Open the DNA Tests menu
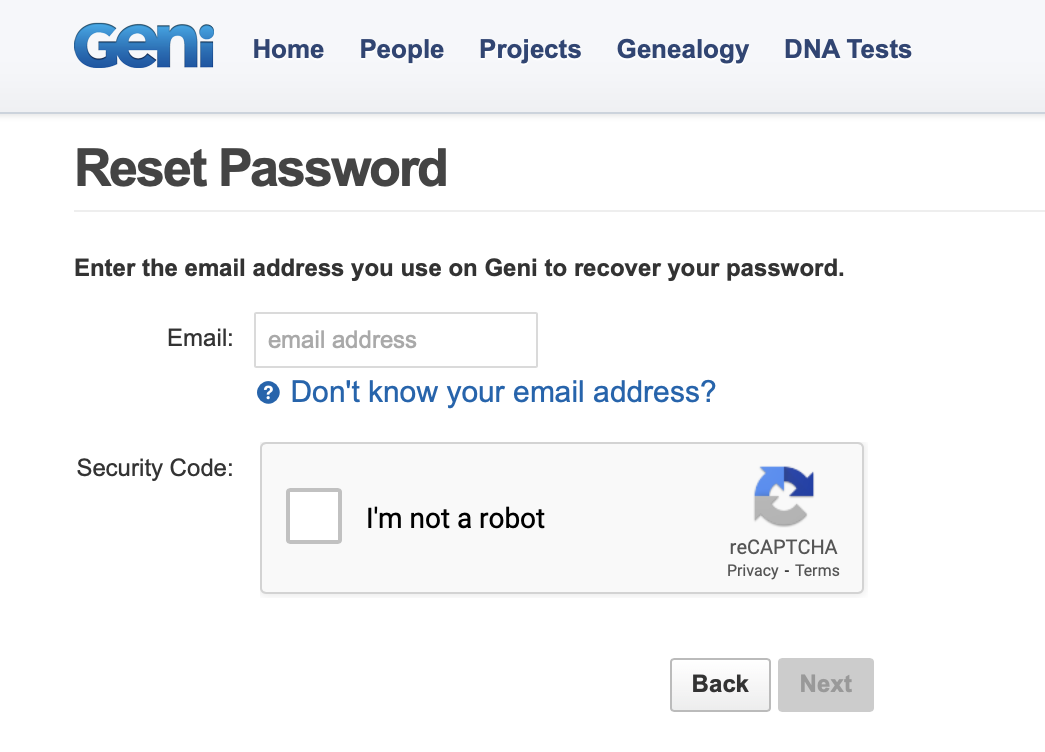This screenshot has height=752, width=1045. click(847, 49)
